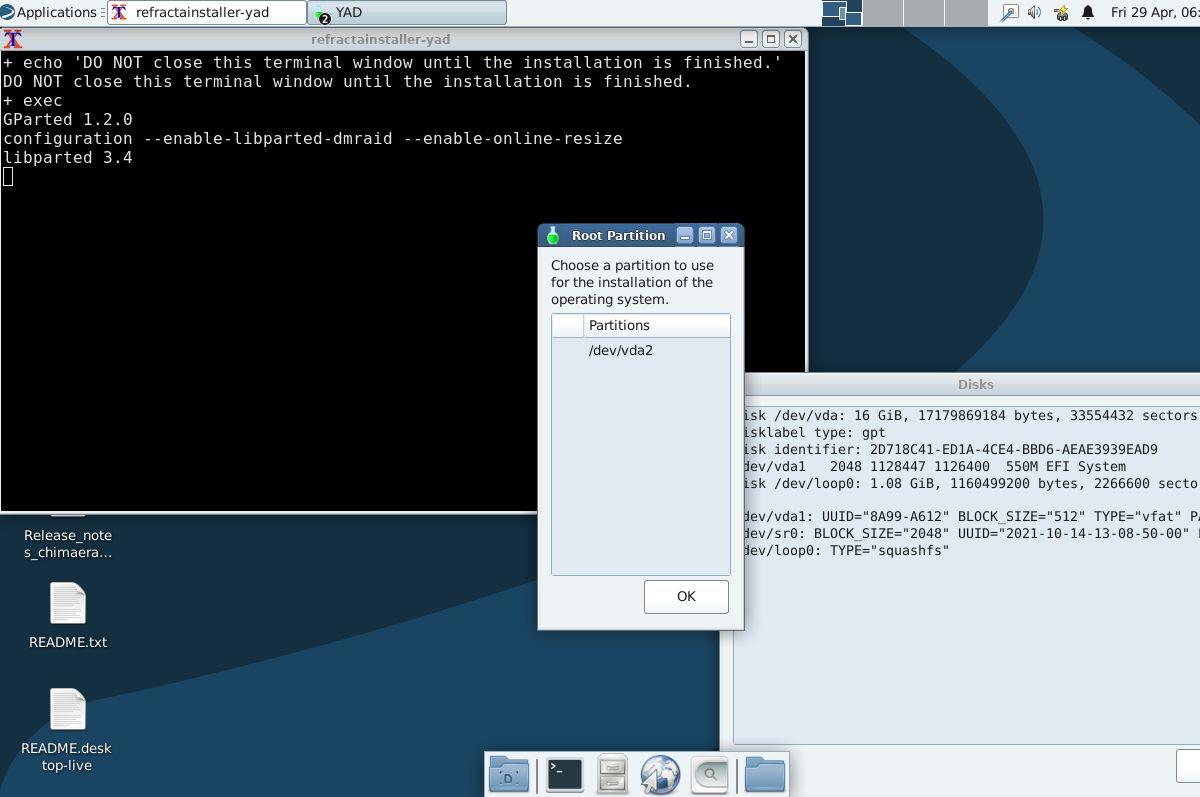Open the notification bell in the tray

point(1086,13)
